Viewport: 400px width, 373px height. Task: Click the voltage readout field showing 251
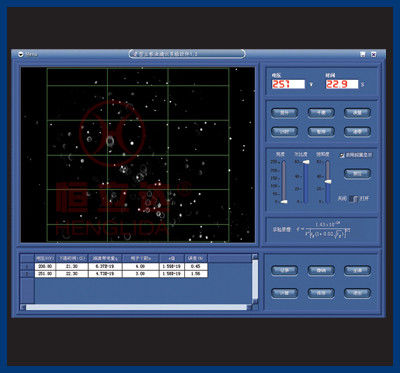click(x=288, y=84)
